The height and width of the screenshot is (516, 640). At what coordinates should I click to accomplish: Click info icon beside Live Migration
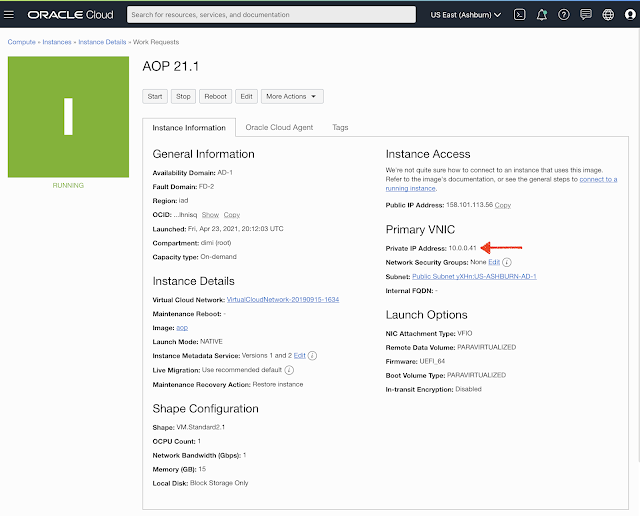click(289, 370)
